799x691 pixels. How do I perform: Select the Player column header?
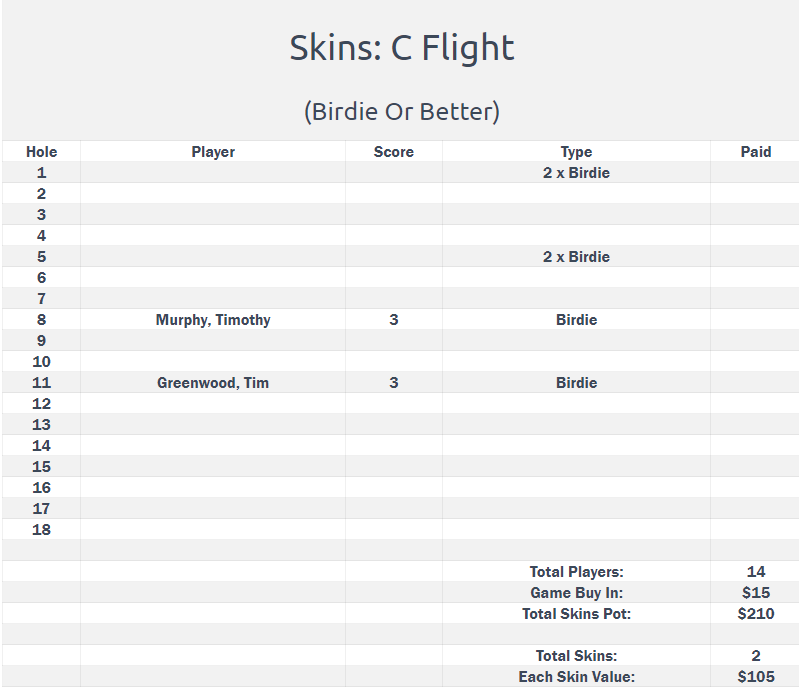point(213,152)
